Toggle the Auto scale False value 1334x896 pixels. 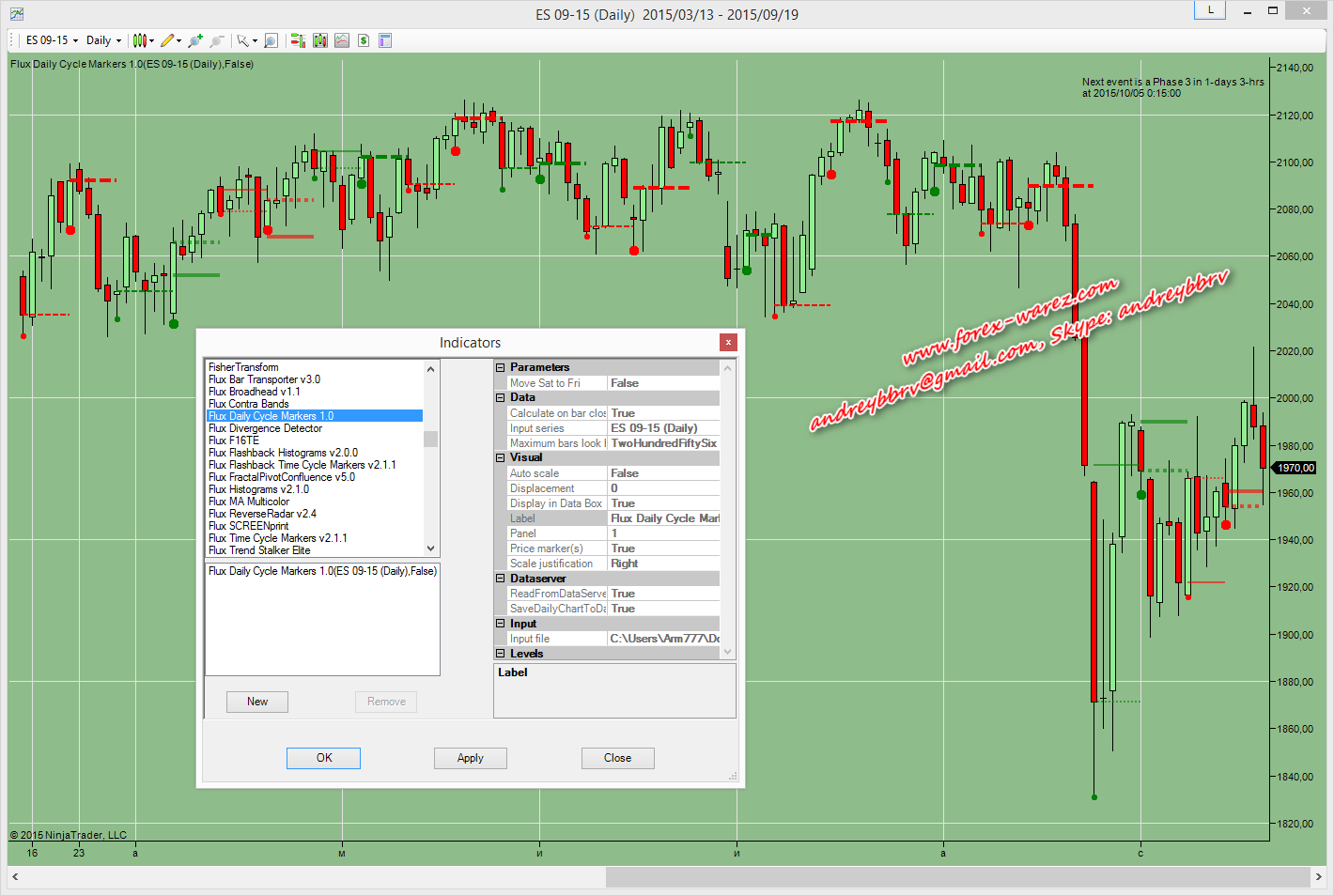(663, 473)
